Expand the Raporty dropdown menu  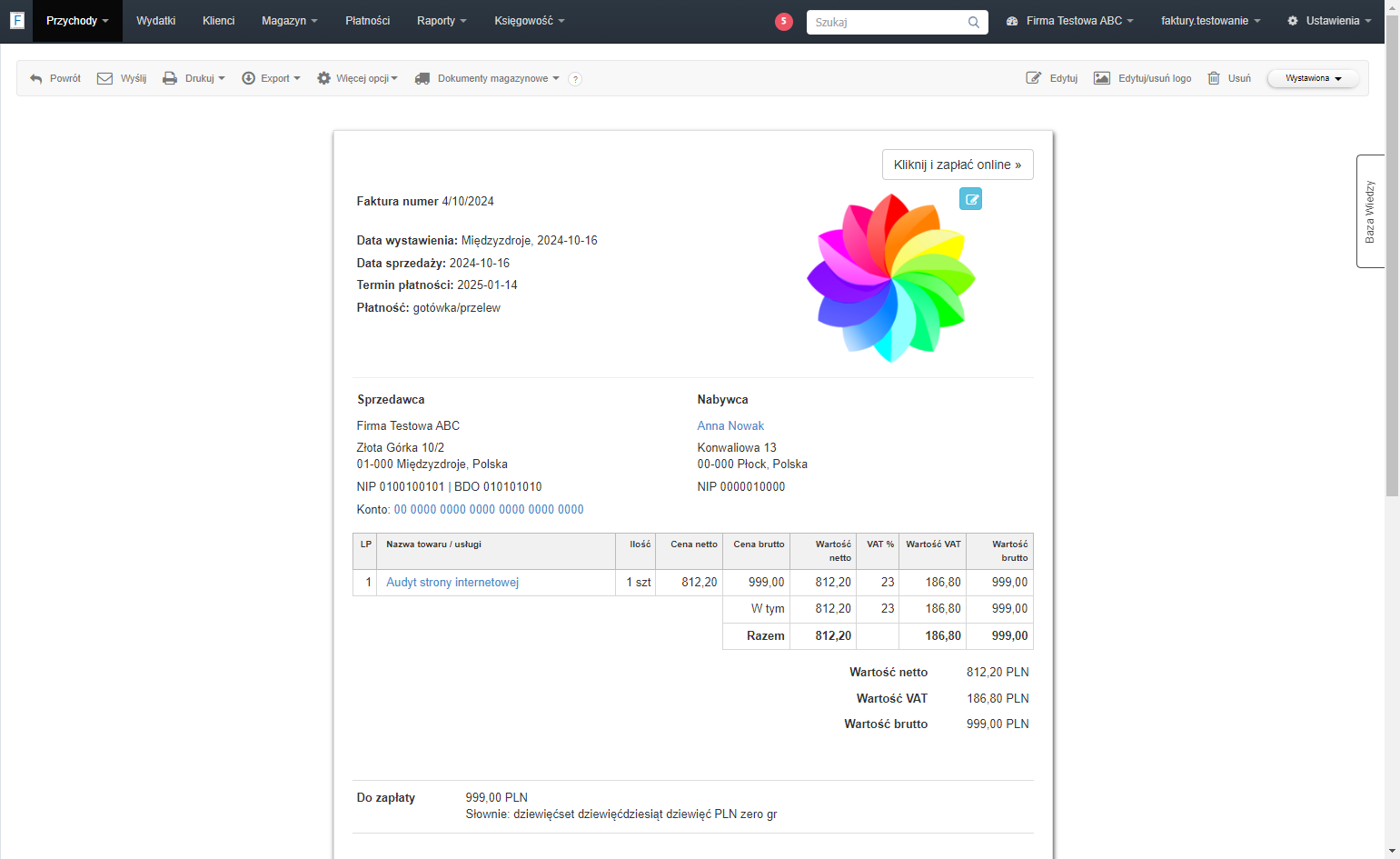(x=442, y=21)
